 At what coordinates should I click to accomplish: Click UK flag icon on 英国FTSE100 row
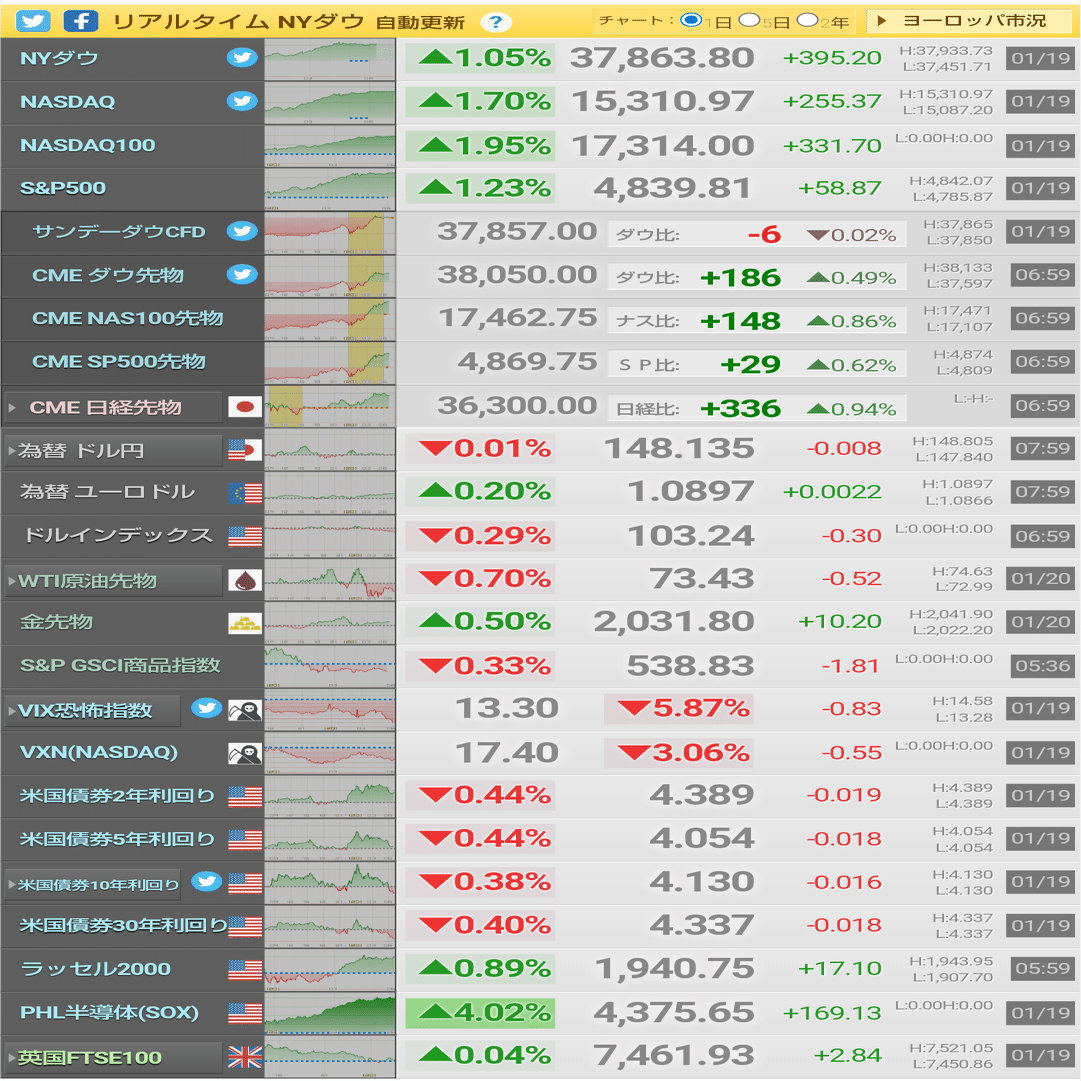(245, 1057)
